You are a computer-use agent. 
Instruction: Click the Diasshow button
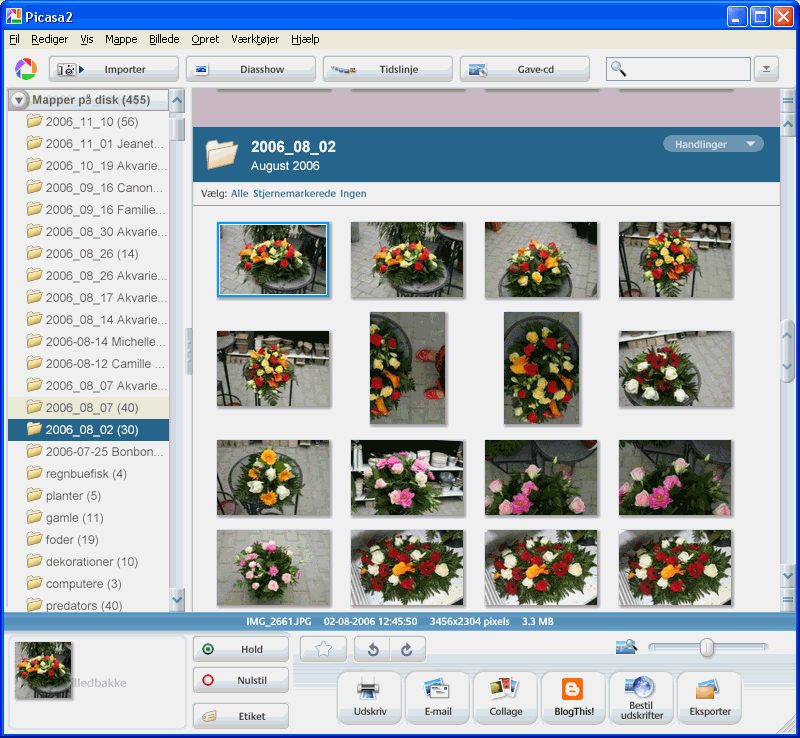coord(250,69)
